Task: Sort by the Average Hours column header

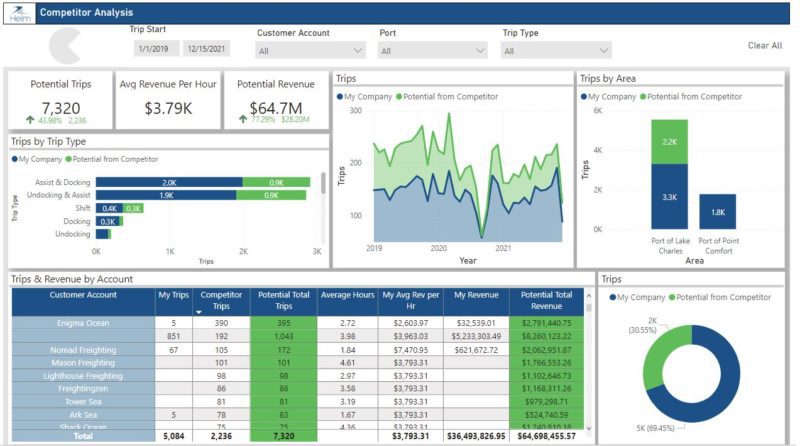Action: (x=346, y=296)
